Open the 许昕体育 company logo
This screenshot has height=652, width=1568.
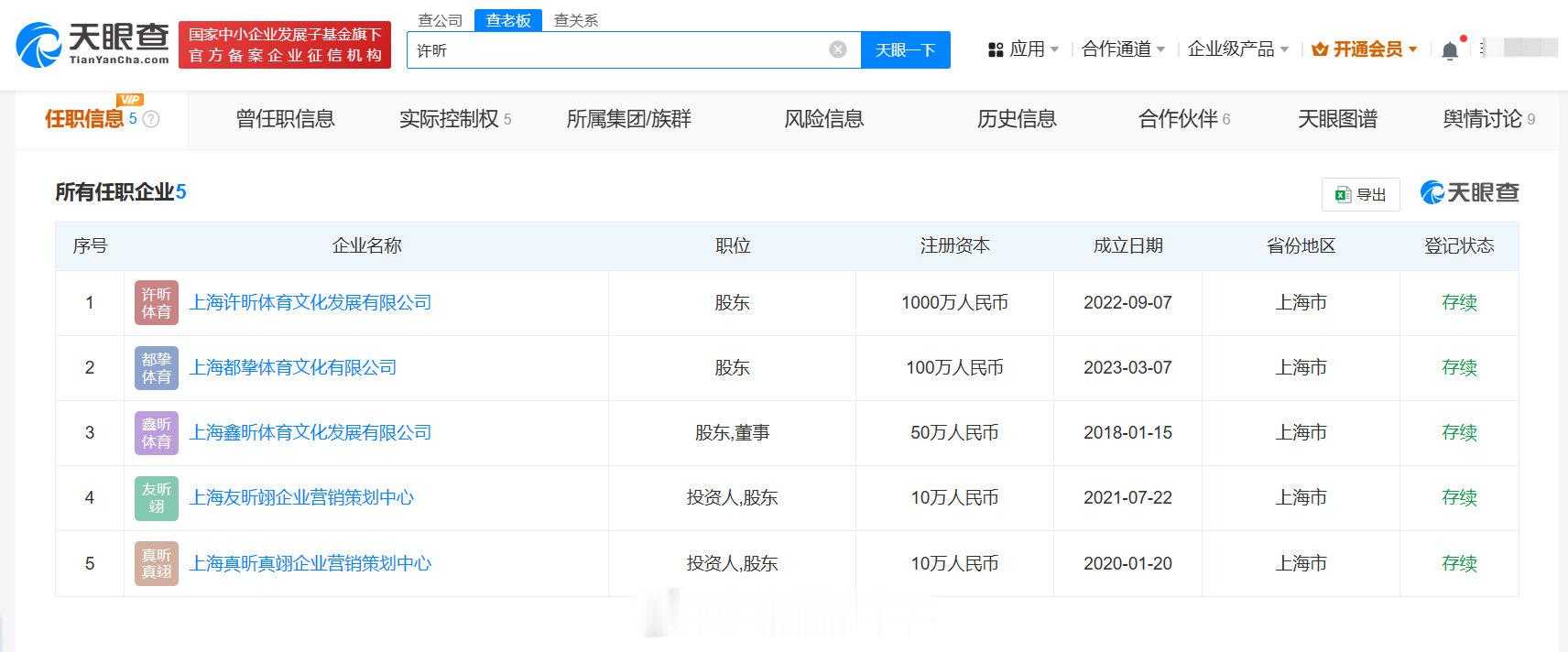point(157,303)
